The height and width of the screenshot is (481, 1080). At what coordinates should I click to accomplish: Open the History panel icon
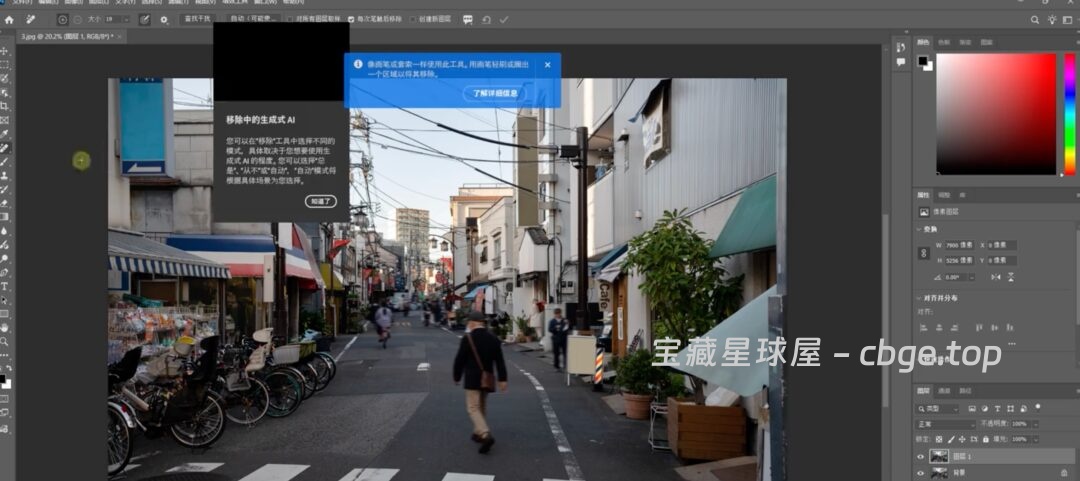coord(901,48)
